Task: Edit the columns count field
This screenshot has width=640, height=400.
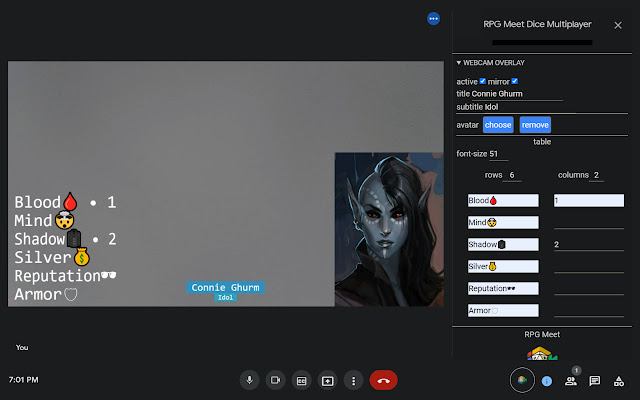Action: pos(596,175)
